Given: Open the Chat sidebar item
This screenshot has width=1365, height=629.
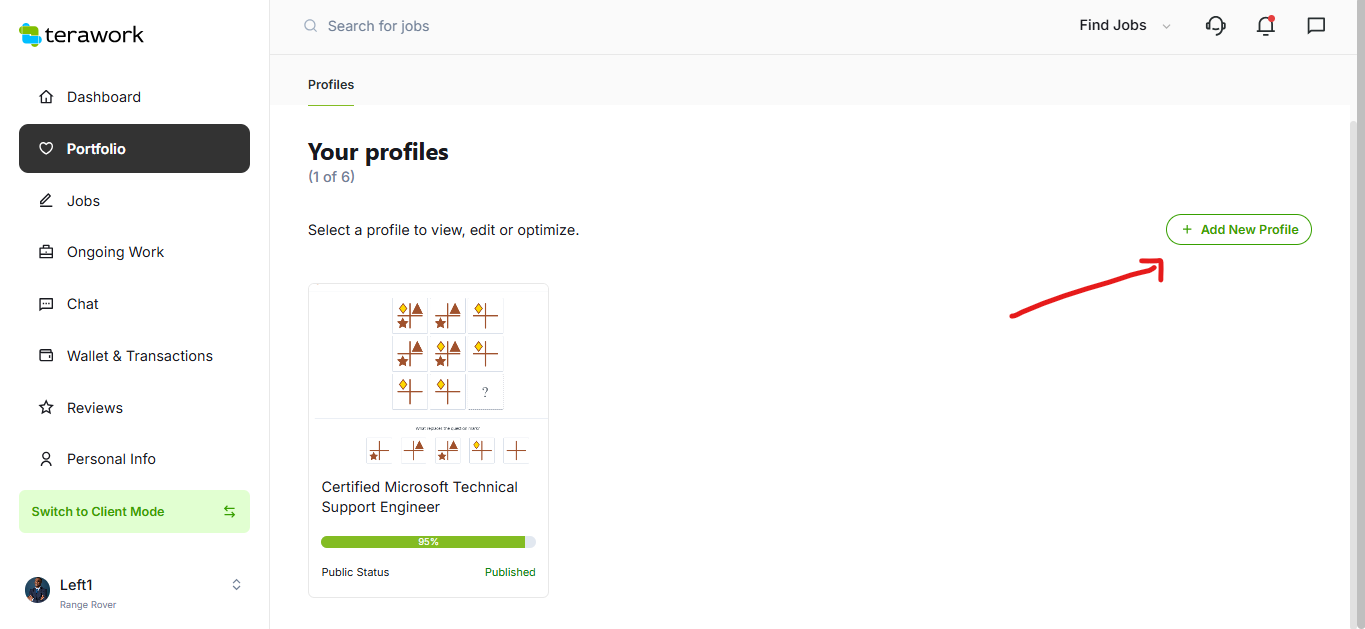Looking at the screenshot, I should coord(82,304).
